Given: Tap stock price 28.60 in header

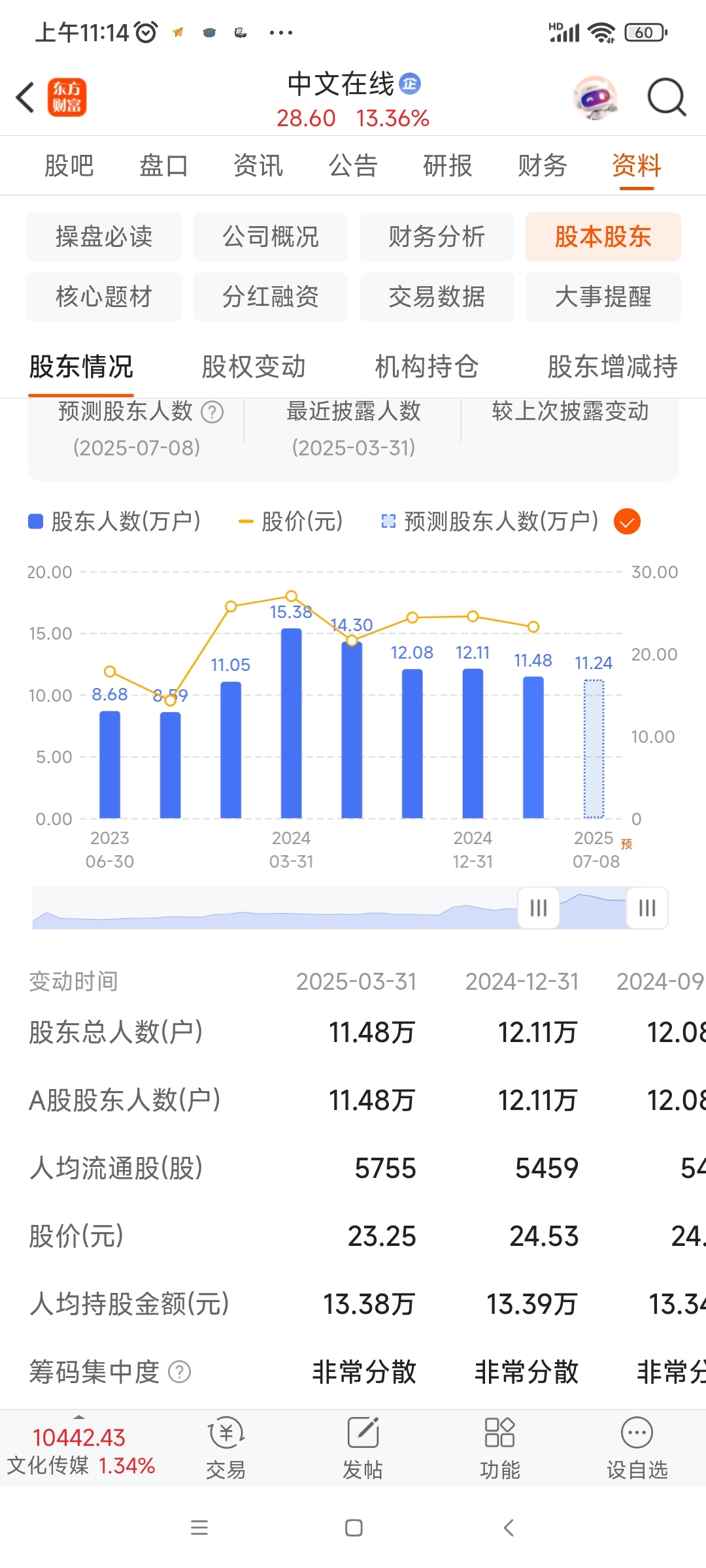Looking at the screenshot, I should pos(306,118).
